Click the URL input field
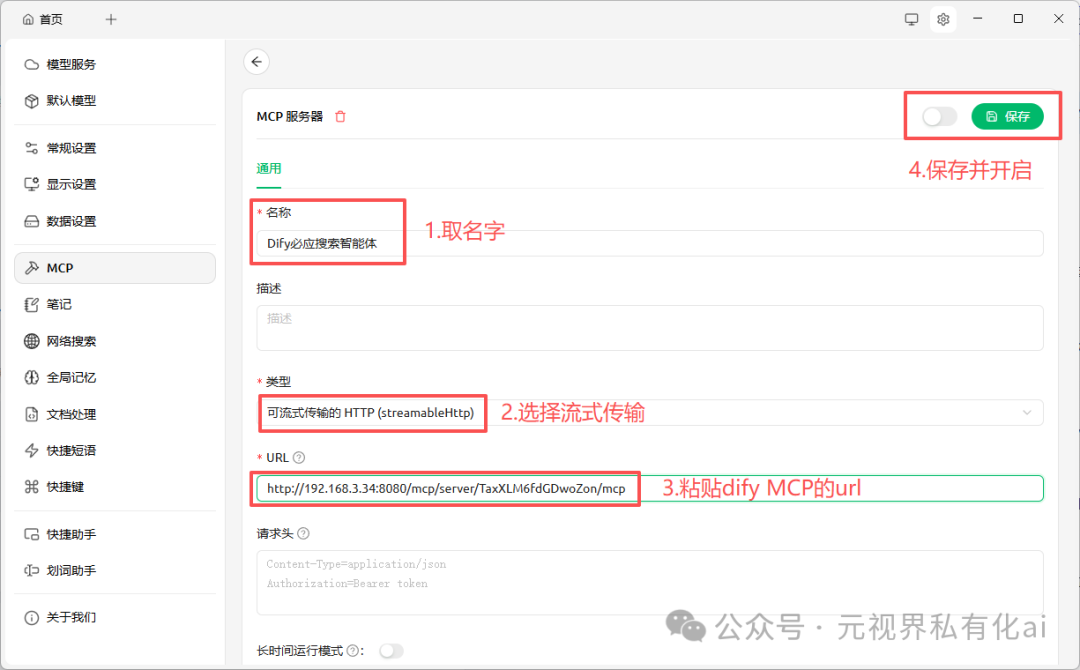Viewport: 1080px width, 670px height. 650,488
